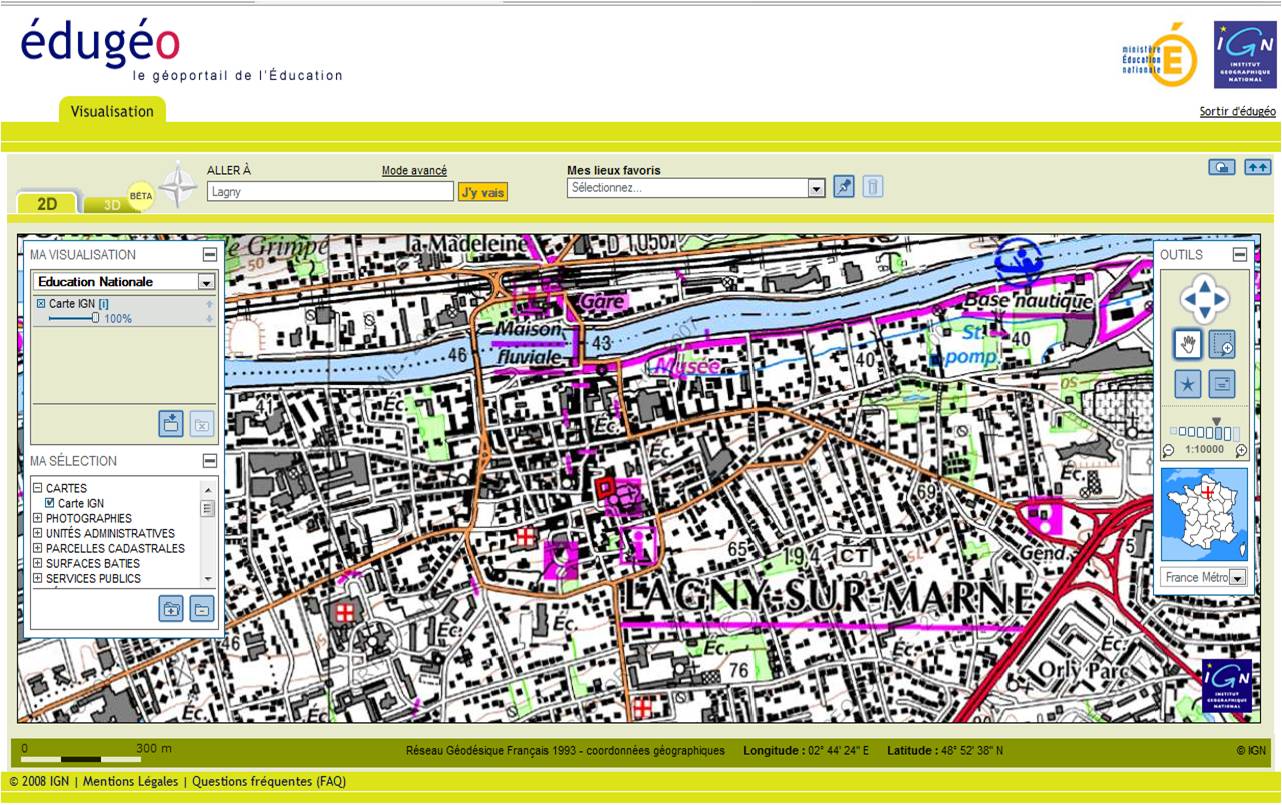Expand the SERVICES PUBLICS node
The image size is (1282, 805).
pyautogui.click(x=37, y=579)
